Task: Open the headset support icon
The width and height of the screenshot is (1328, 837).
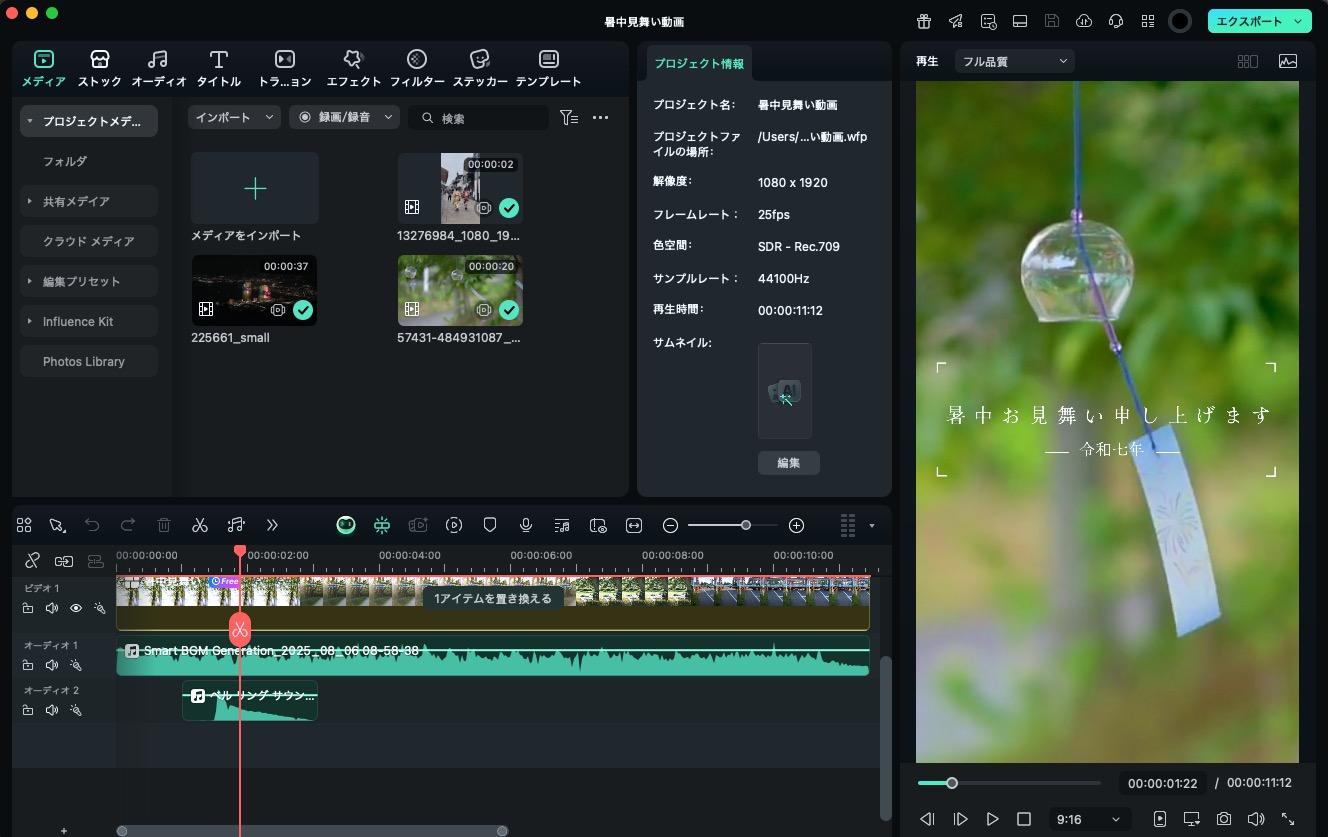Action: pos(1116,21)
